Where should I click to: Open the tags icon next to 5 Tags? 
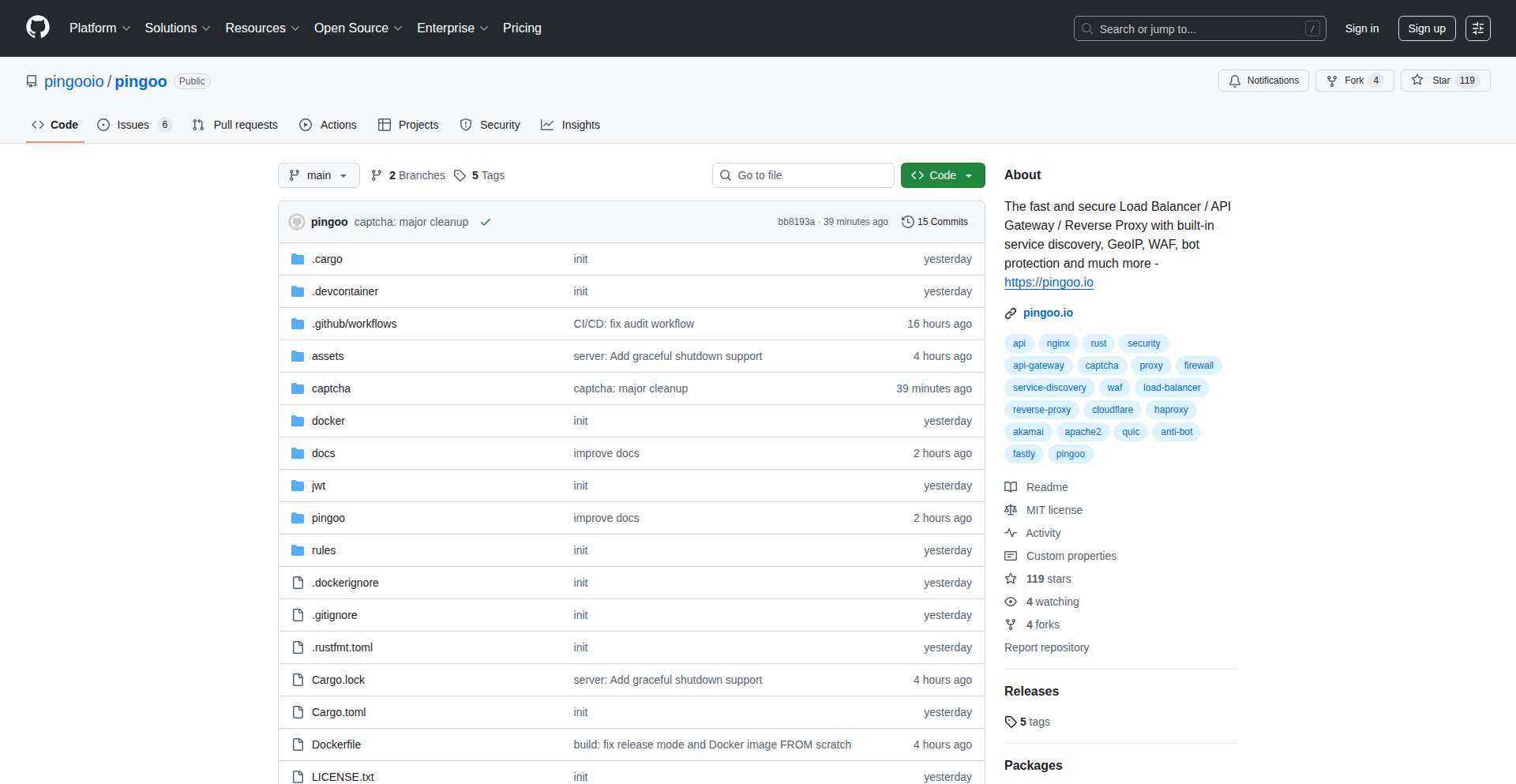tap(460, 175)
